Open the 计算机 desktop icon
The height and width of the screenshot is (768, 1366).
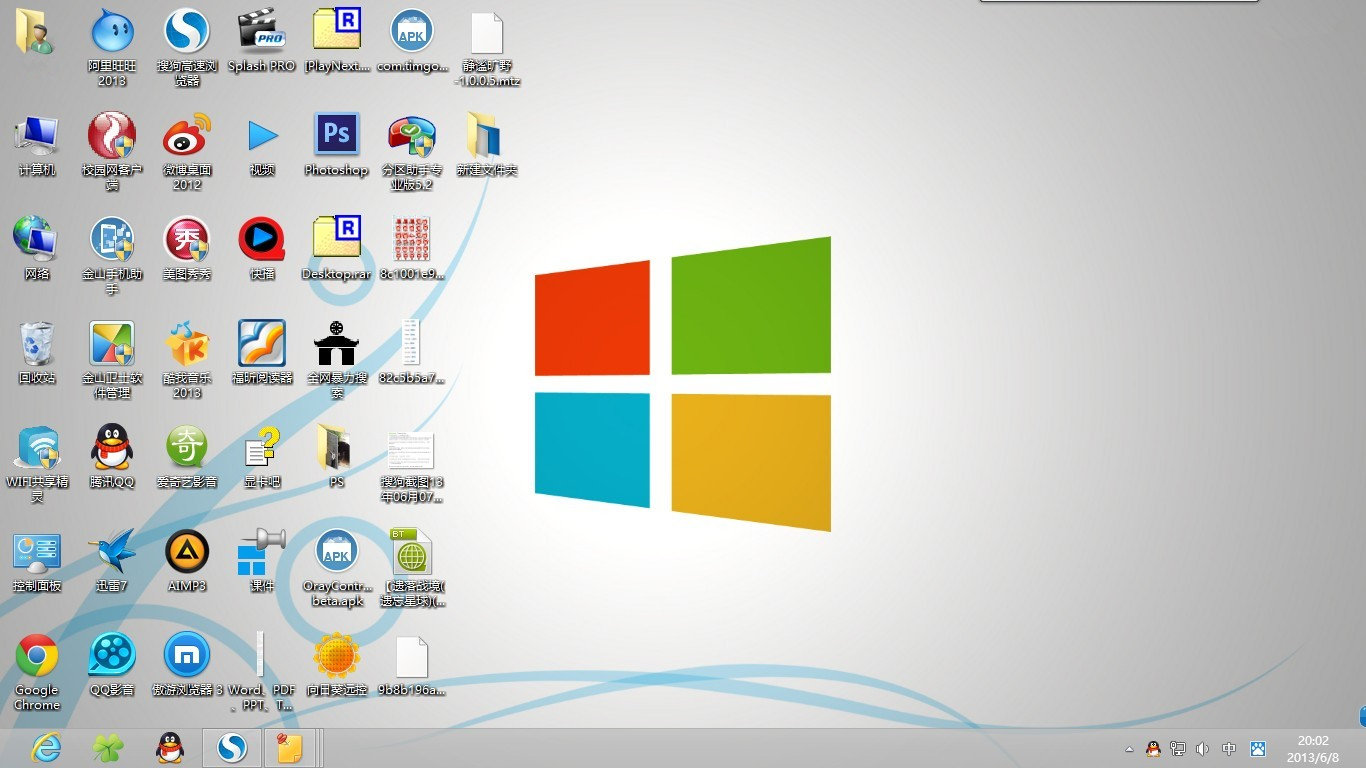37,145
